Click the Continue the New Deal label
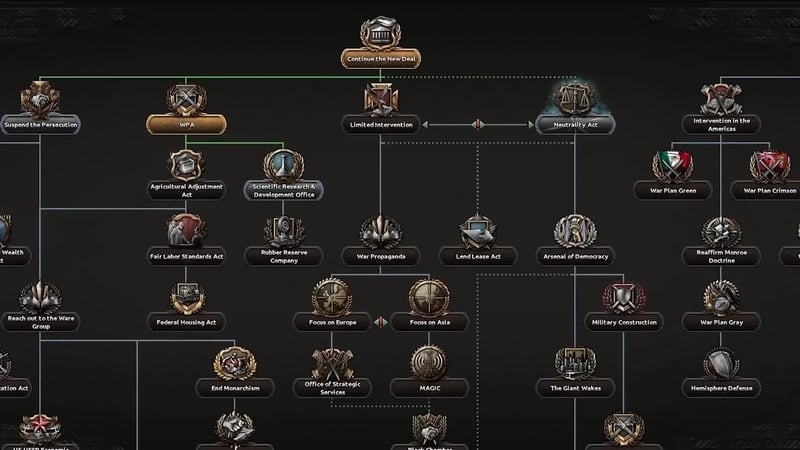This screenshot has width=800, height=450. (x=381, y=59)
